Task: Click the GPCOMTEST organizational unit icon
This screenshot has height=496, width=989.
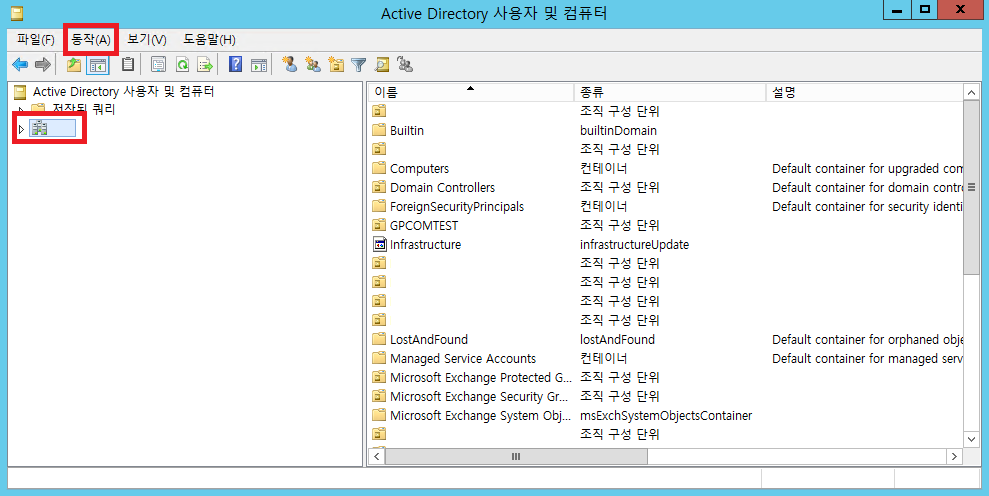Action: (x=378, y=225)
